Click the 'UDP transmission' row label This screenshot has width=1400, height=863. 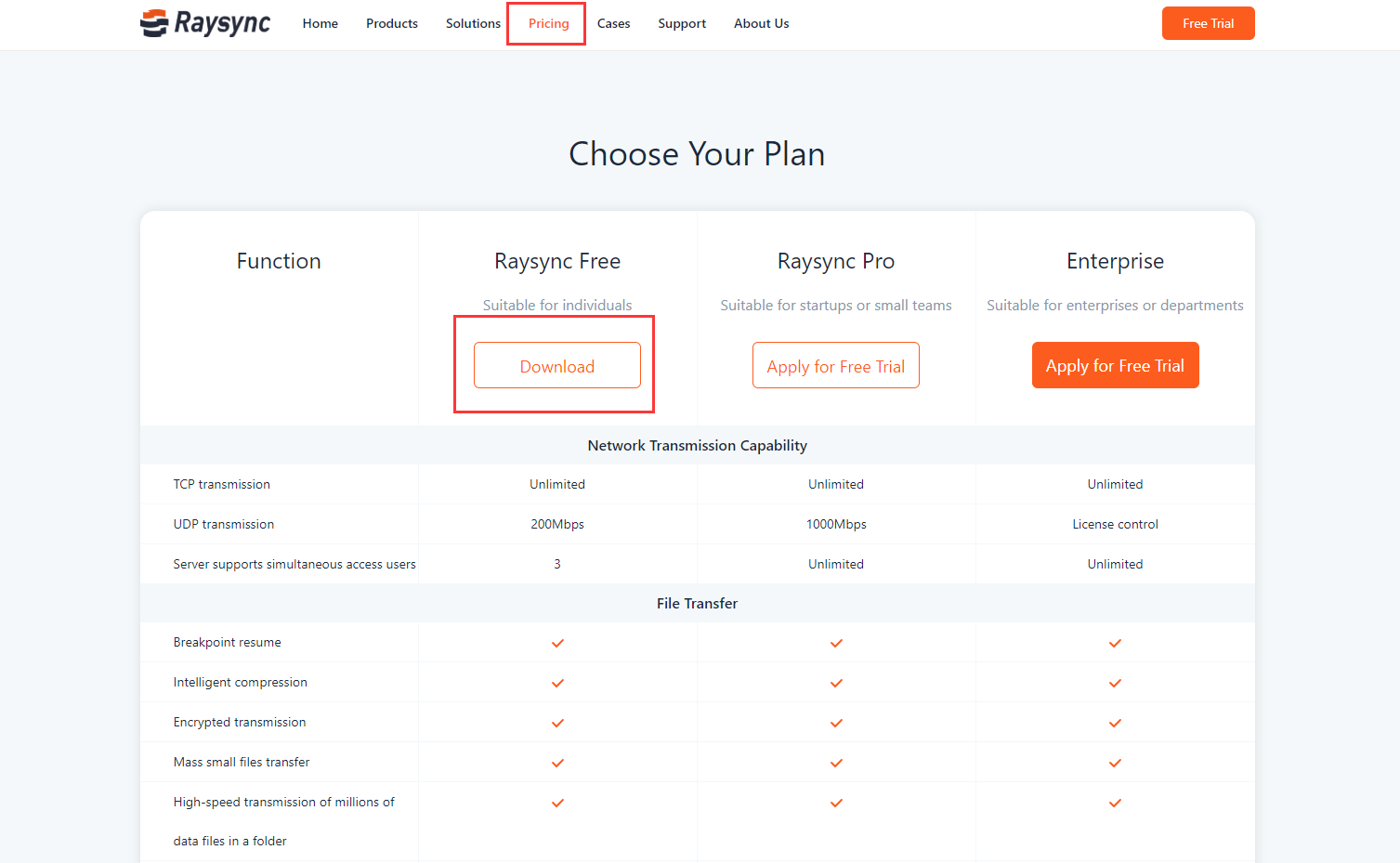[224, 524]
